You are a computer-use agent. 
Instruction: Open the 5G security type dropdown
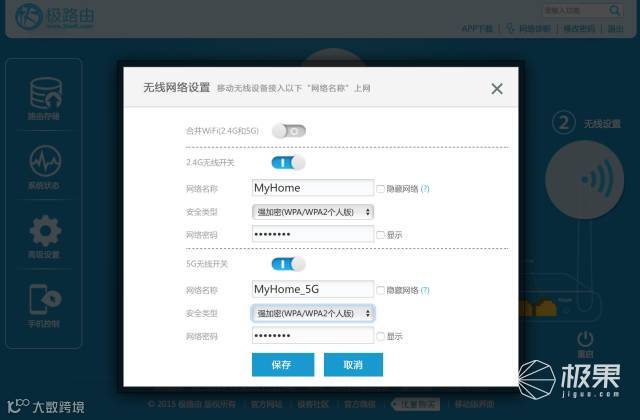coord(313,313)
